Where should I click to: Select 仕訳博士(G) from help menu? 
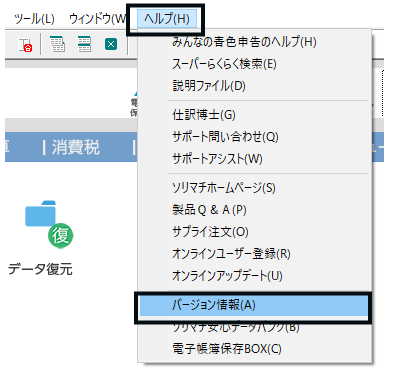[255, 115]
